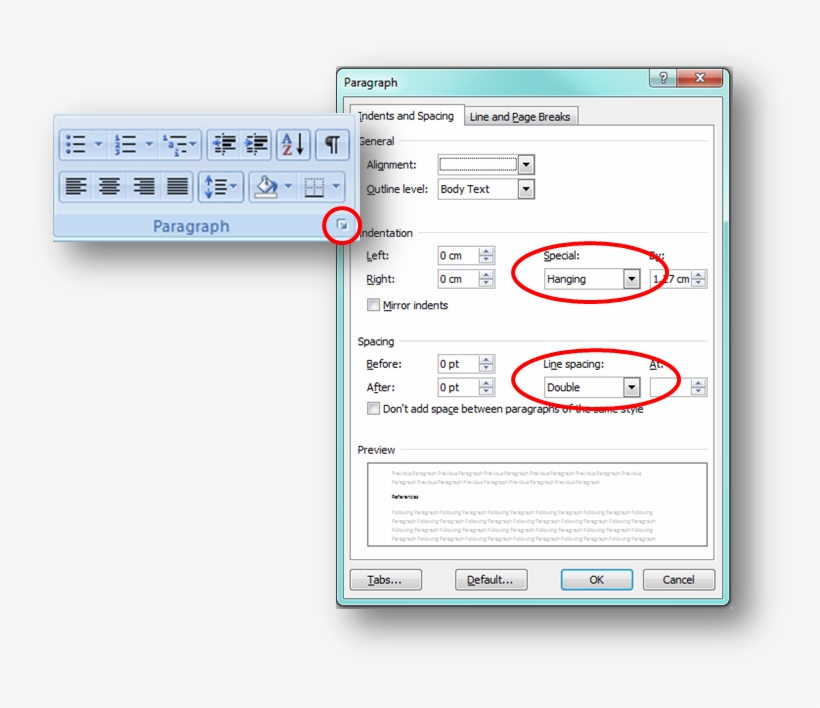Screen dimensions: 820x708
Task: Apply borders with the borders icon
Action: pyautogui.click(x=314, y=187)
